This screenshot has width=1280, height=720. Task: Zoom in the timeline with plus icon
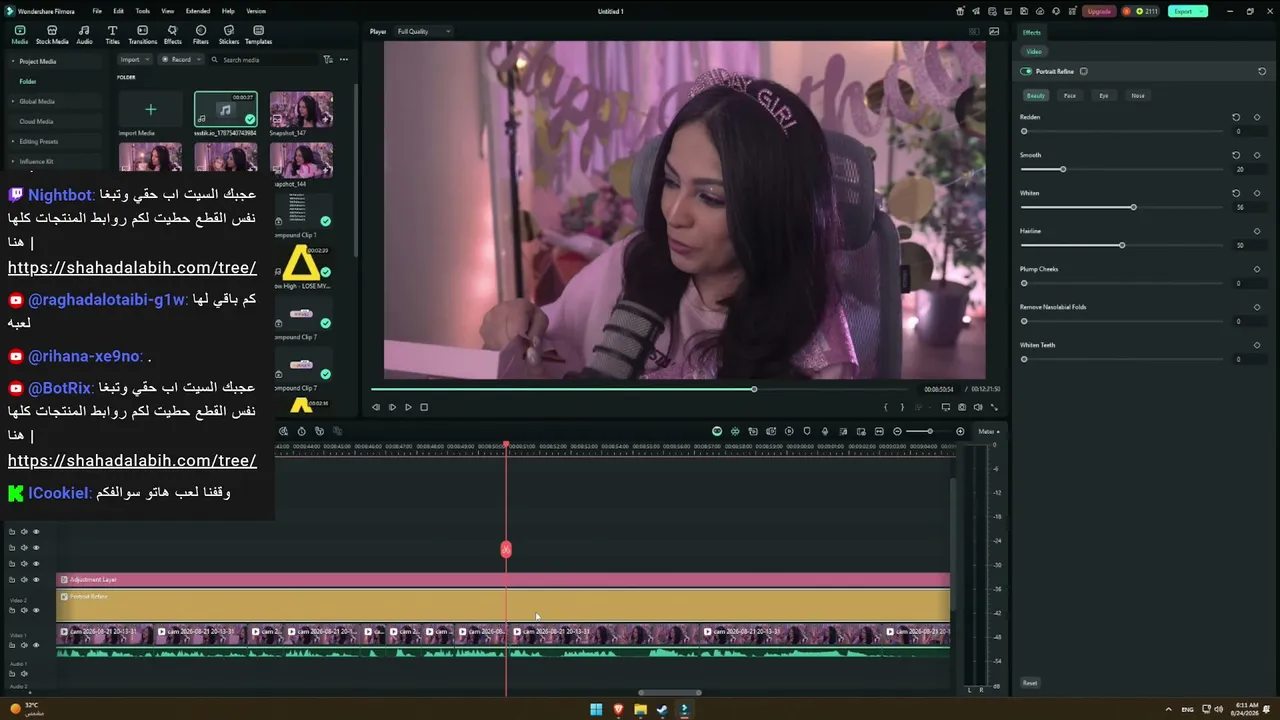(960, 431)
